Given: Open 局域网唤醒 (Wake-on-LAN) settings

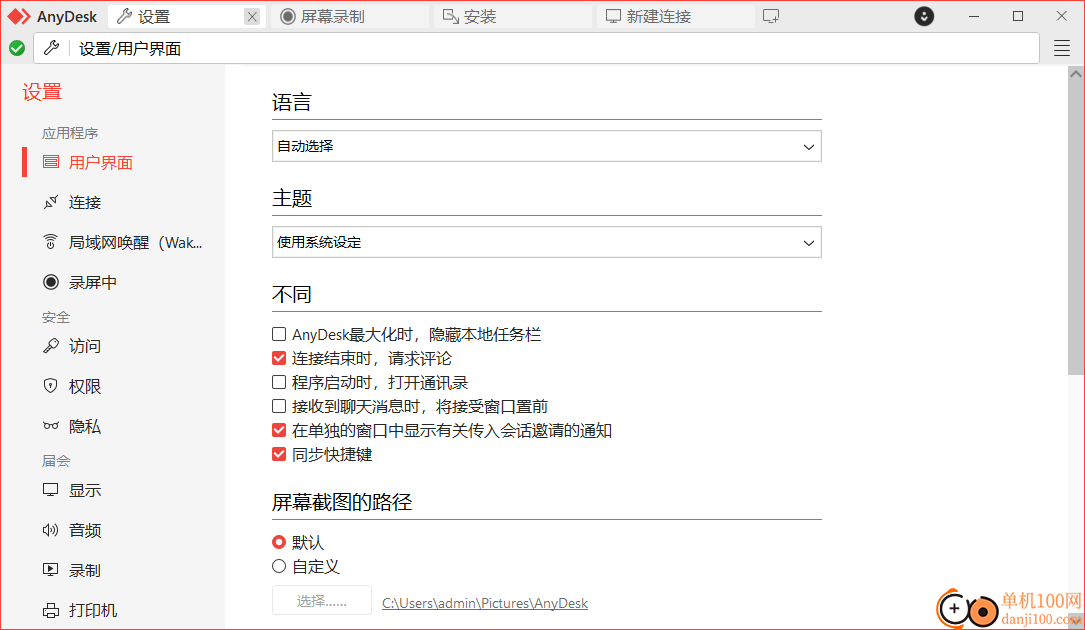Looking at the screenshot, I should [x=122, y=243].
